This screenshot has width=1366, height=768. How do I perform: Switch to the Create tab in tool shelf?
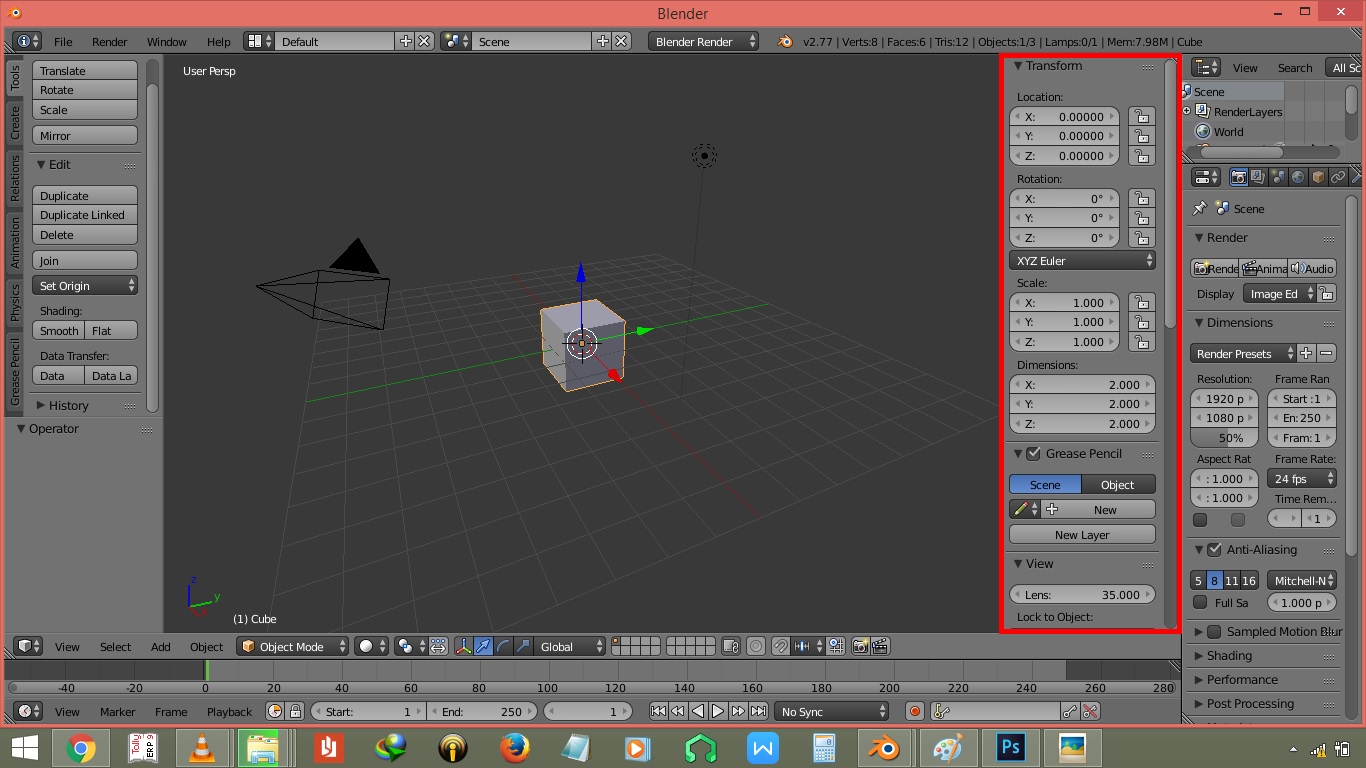pyautogui.click(x=15, y=123)
